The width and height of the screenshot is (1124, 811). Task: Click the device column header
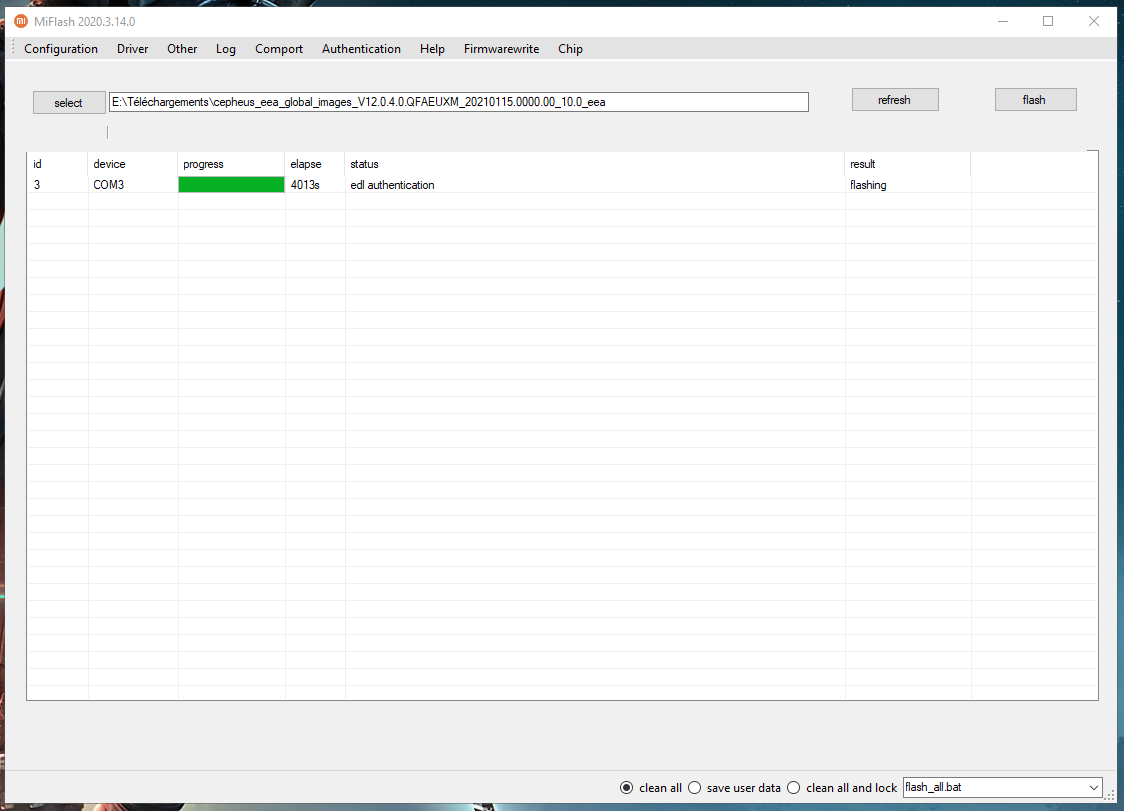[133, 164]
